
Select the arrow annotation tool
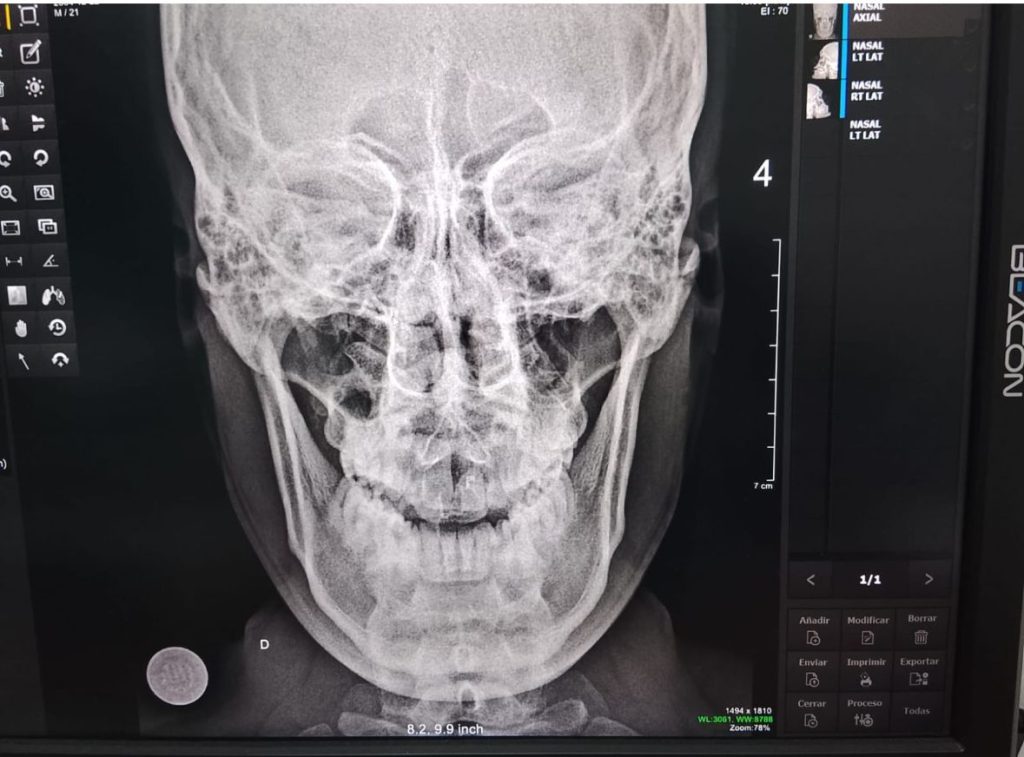pos(23,361)
